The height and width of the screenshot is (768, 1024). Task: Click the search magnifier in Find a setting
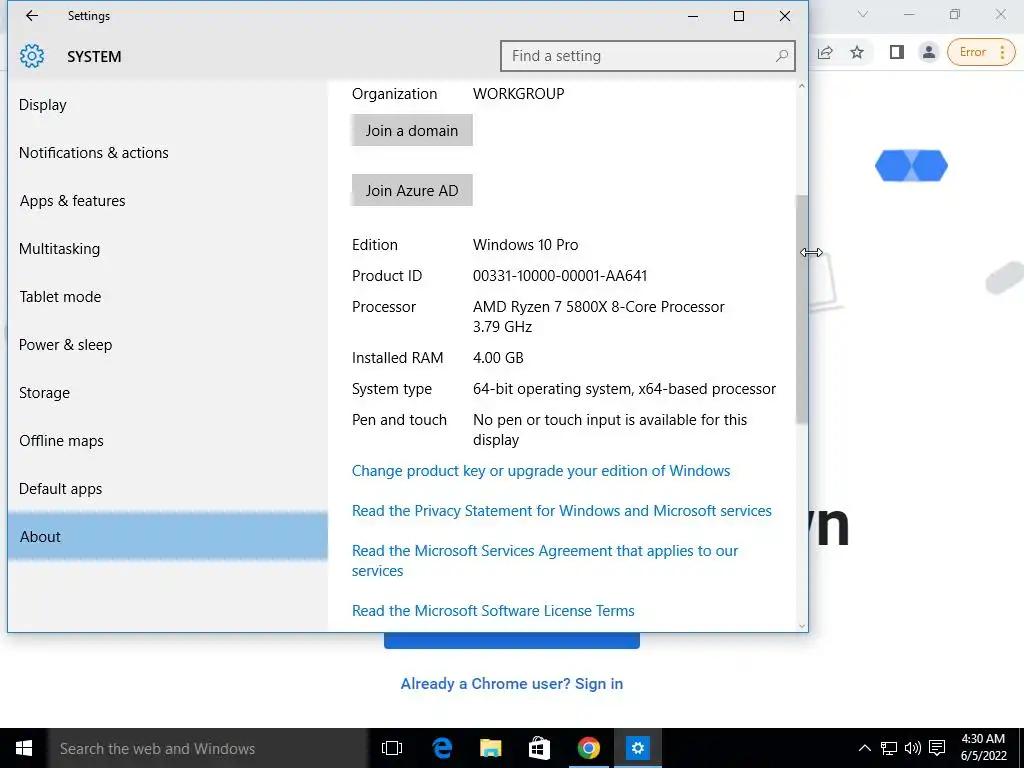click(x=781, y=56)
